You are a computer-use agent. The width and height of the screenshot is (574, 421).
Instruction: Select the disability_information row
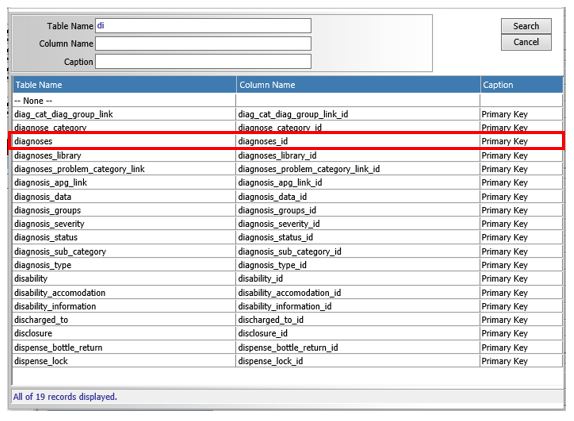tap(288, 306)
